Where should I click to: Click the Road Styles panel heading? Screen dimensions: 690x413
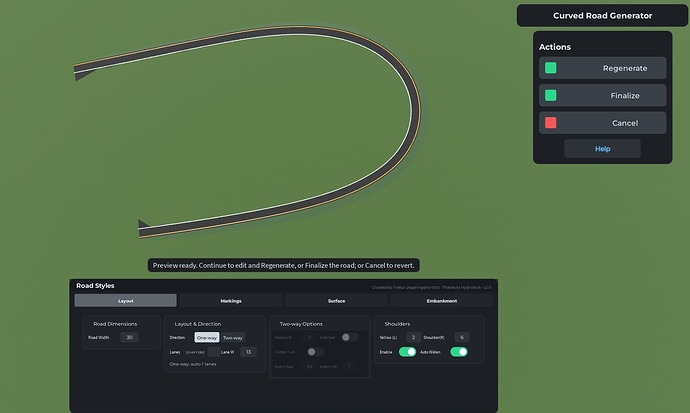pos(95,285)
